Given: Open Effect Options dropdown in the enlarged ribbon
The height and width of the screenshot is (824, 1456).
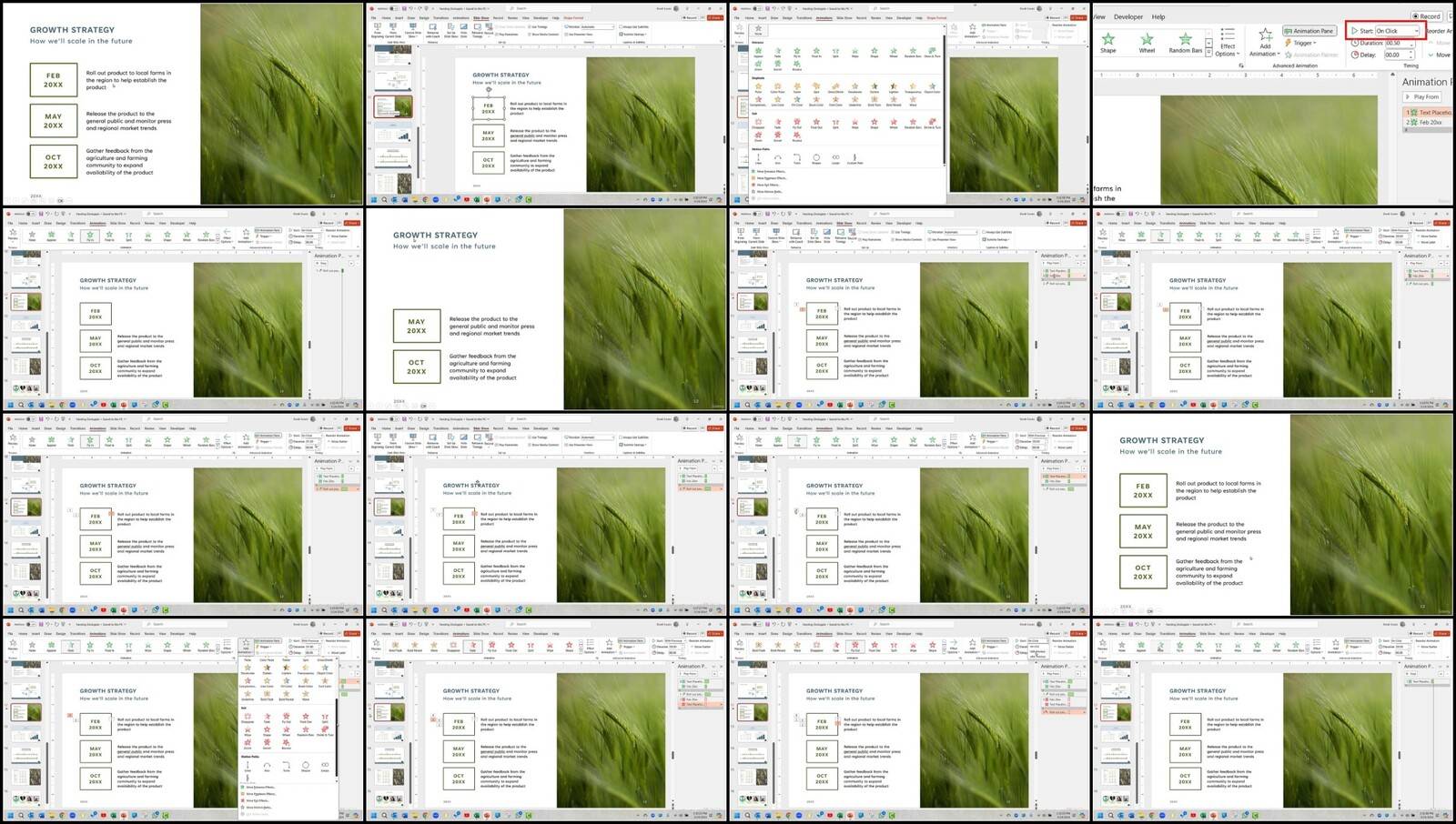Looking at the screenshot, I should [x=1228, y=42].
